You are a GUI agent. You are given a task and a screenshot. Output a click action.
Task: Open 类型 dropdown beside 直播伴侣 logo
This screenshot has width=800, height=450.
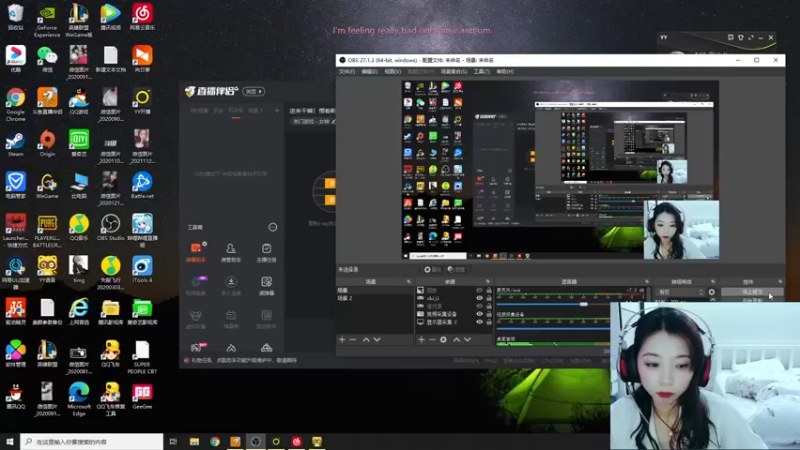[254, 91]
